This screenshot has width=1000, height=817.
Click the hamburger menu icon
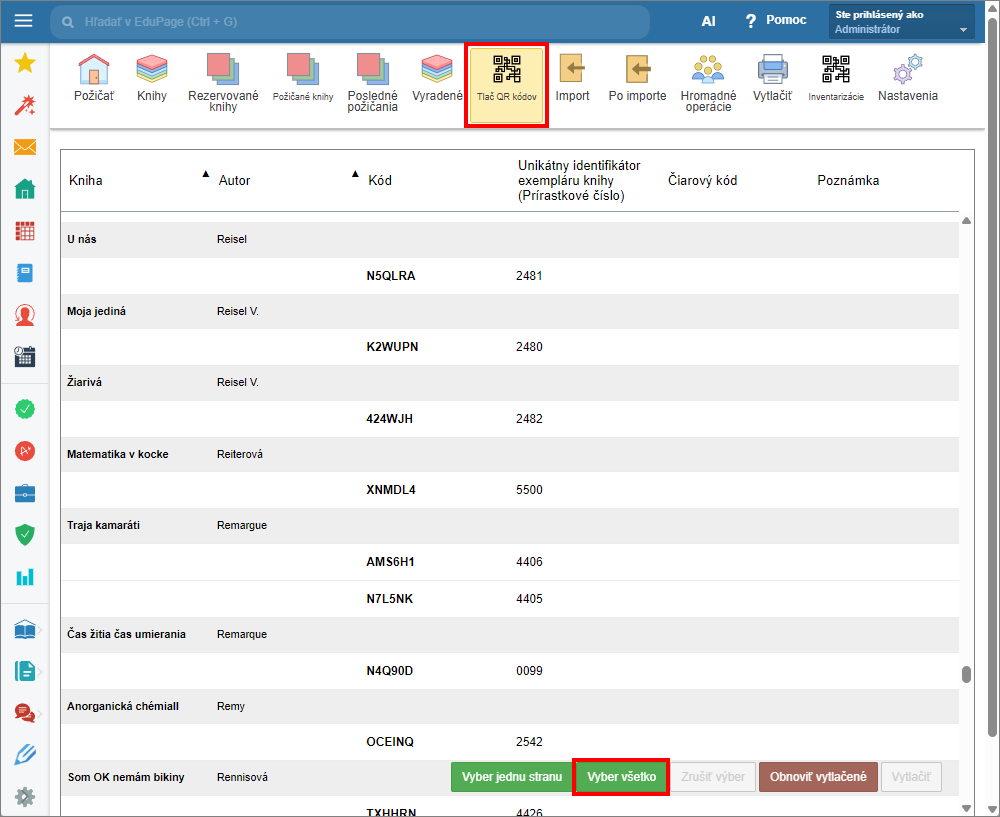[24, 21]
